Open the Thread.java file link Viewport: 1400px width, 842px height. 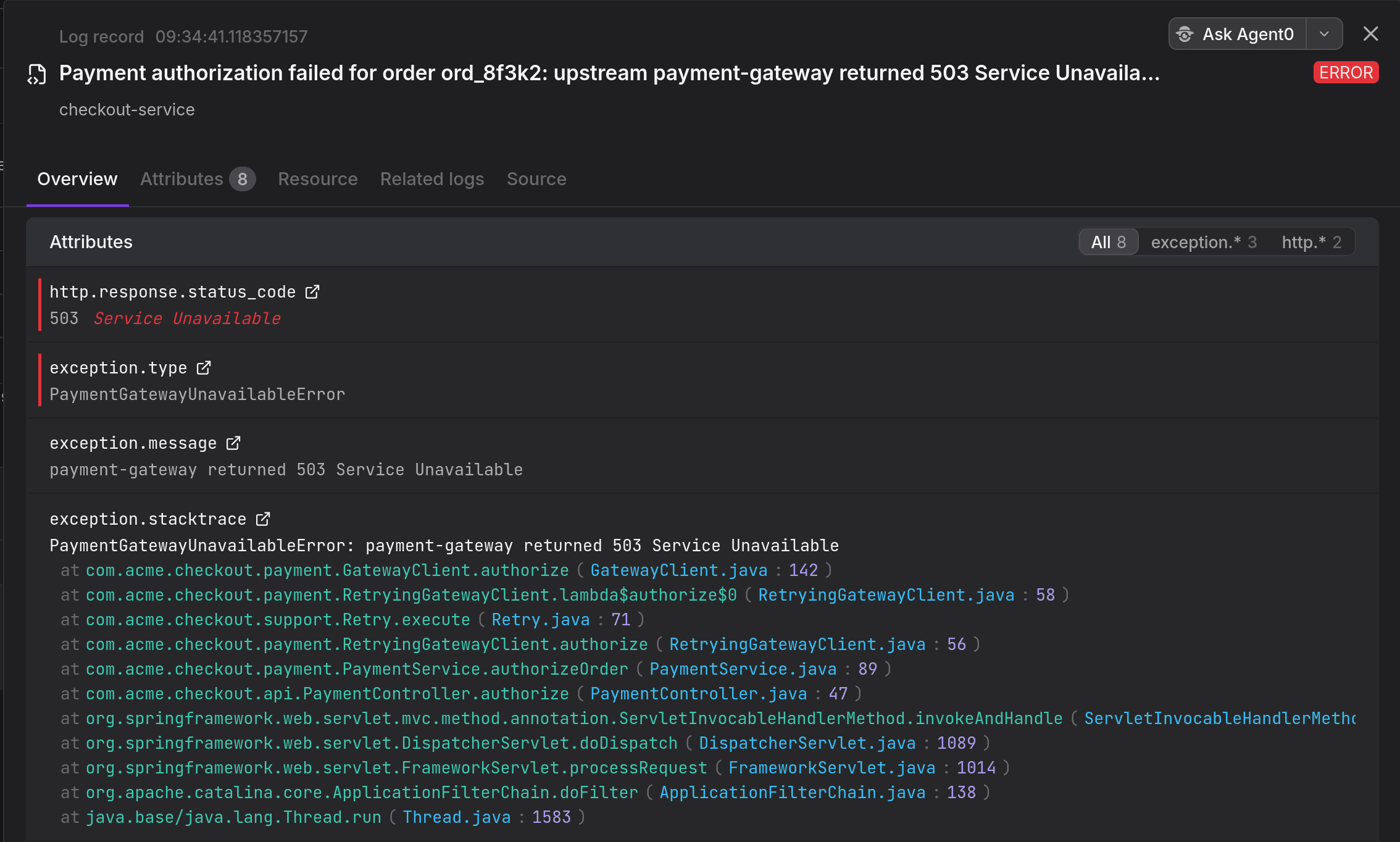pyautogui.click(x=457, y=817)
